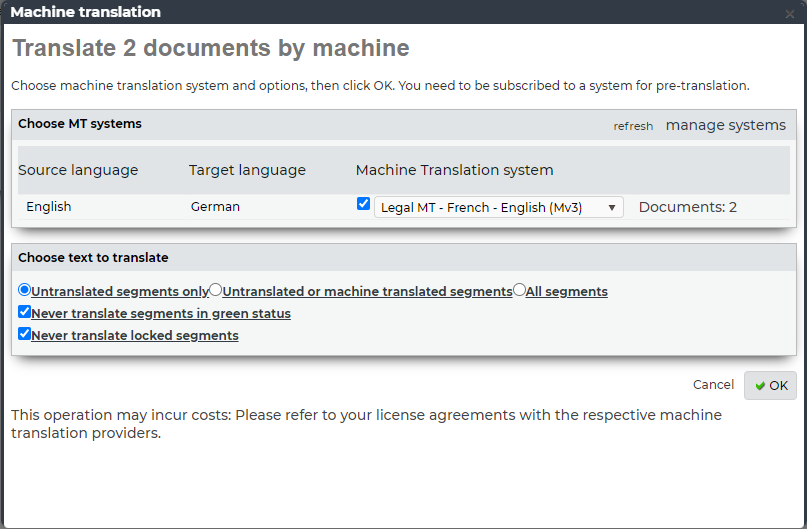Open the manage systems link
The height and width of the screenshot is (529, 807).
(x=725, y=125)
